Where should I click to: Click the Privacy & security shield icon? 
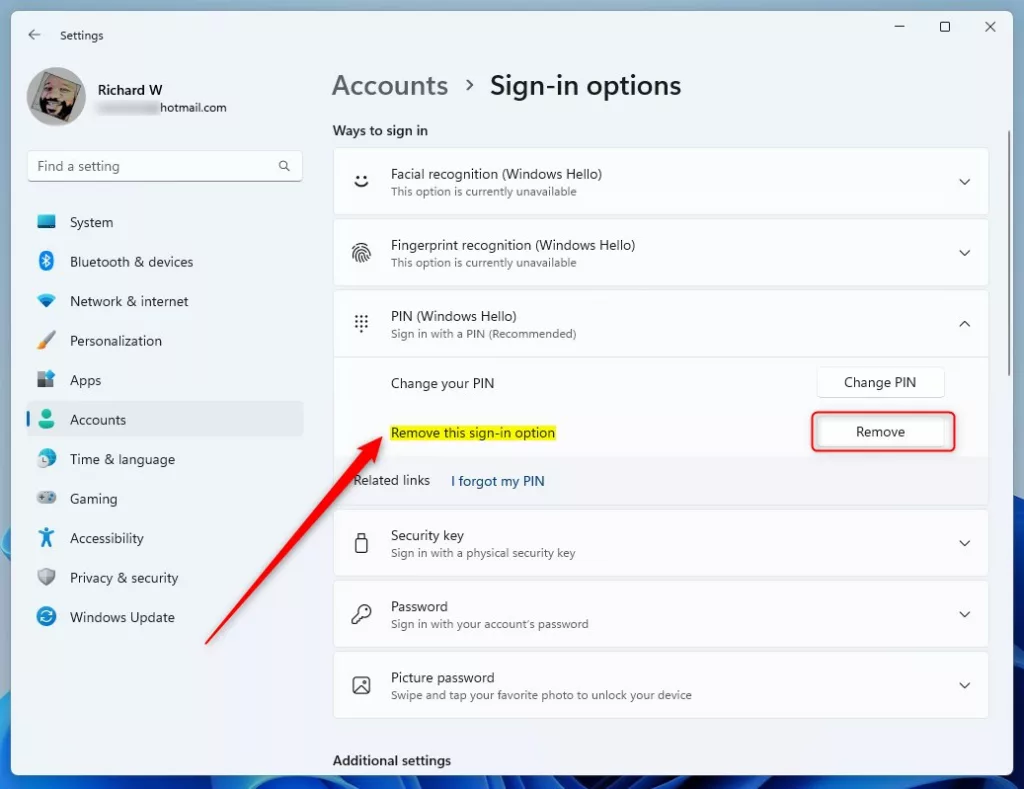coord(46,577)
